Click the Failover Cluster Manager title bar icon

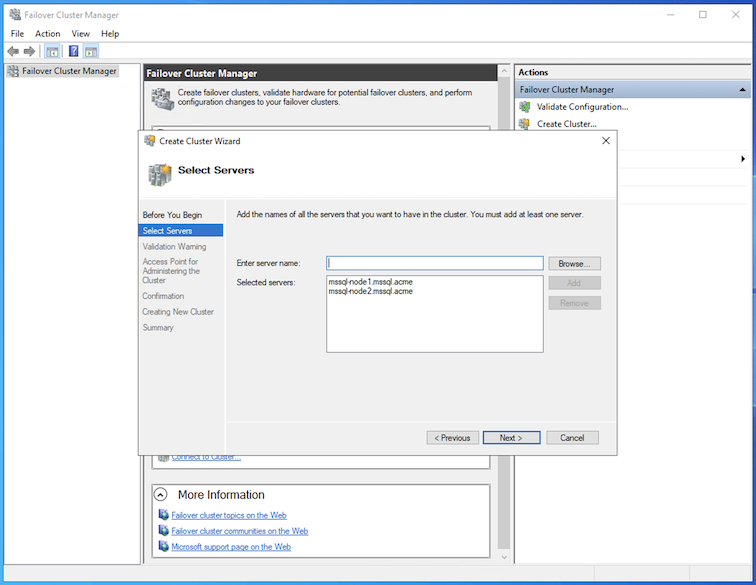tap(15, 14)
